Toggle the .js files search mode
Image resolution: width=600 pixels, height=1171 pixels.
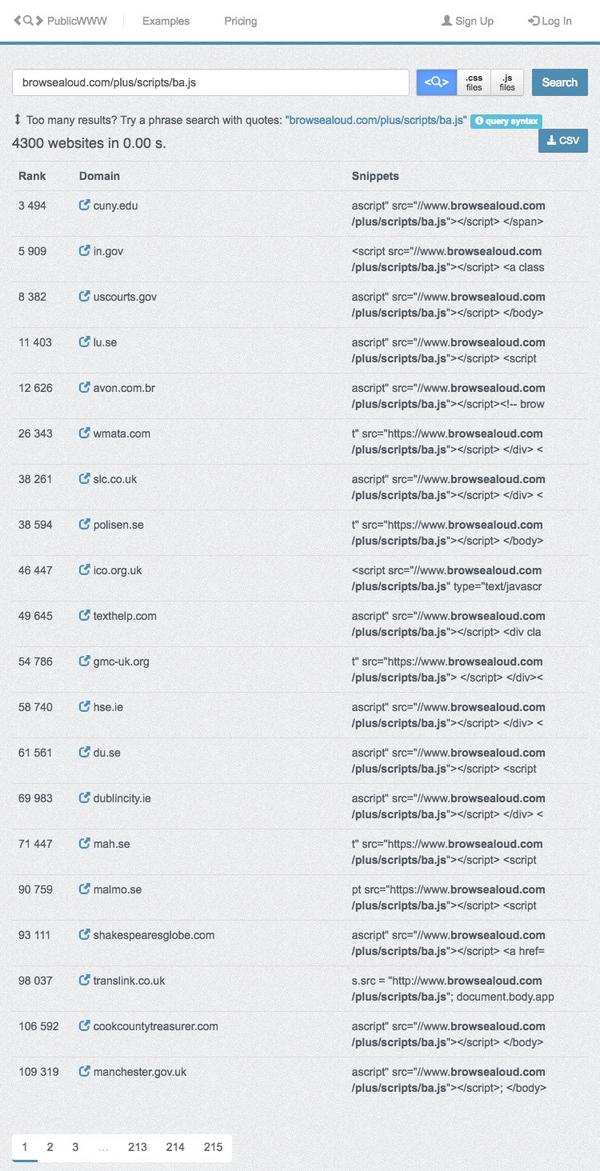[x=507, y=82]
